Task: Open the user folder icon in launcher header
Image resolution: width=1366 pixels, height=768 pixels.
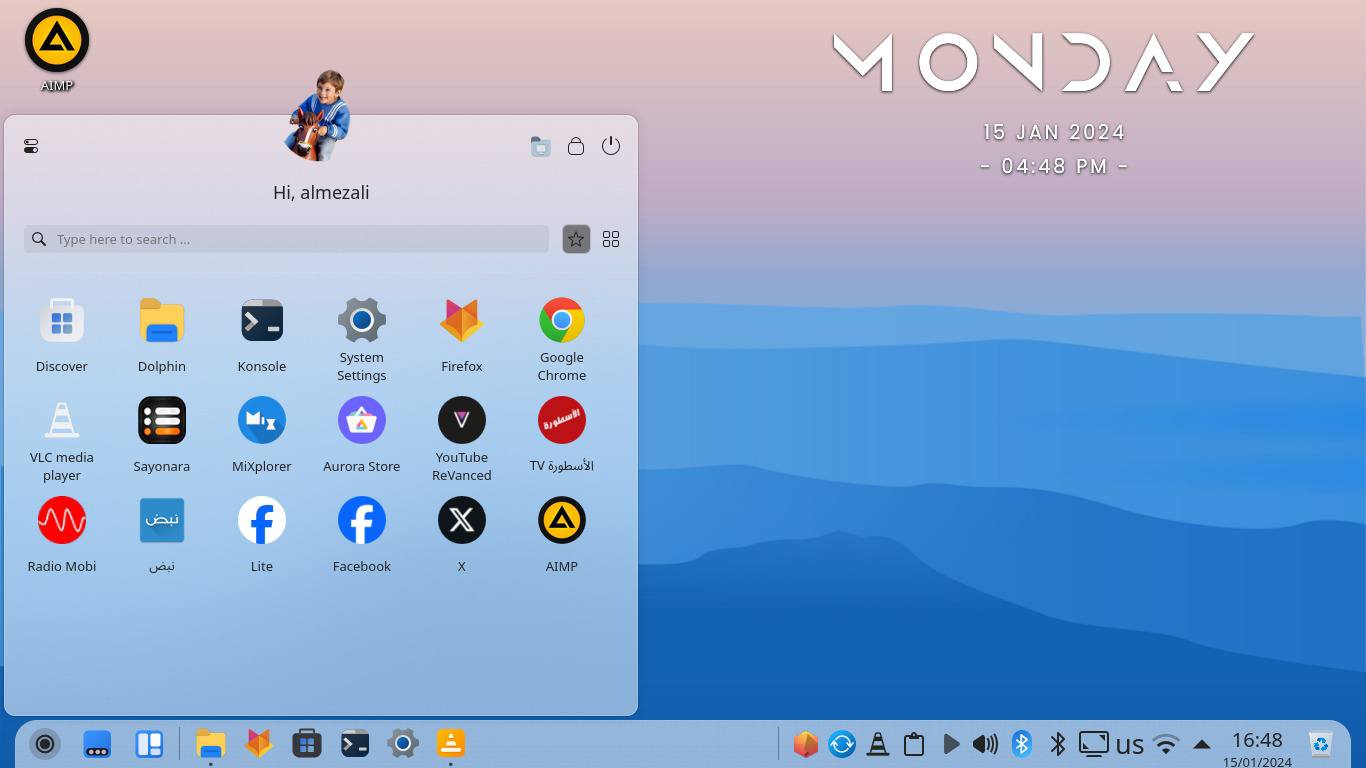Action: (x=541, y=146)
